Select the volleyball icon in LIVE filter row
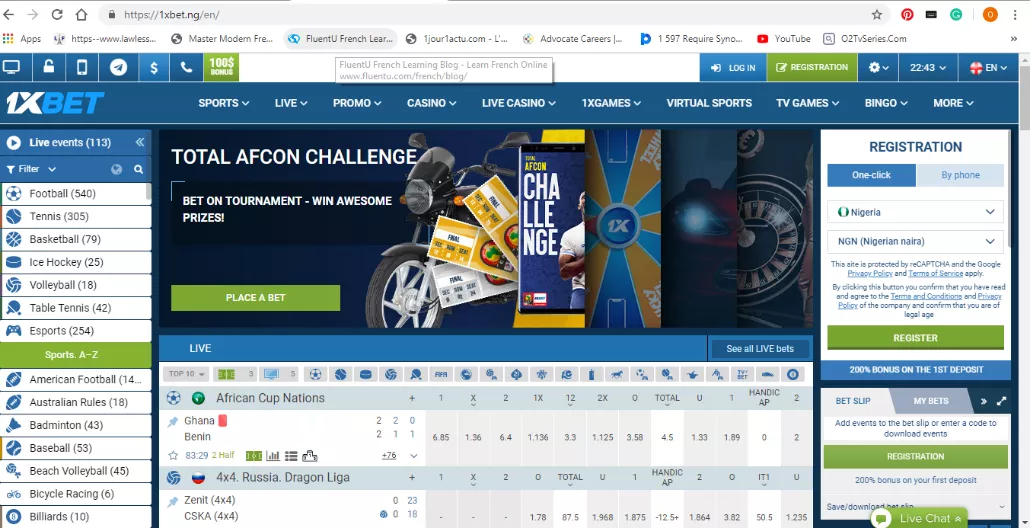Image resolution: width=1030 pixels, height=528 pixels. pyautogui.click(x=391, y=374)
